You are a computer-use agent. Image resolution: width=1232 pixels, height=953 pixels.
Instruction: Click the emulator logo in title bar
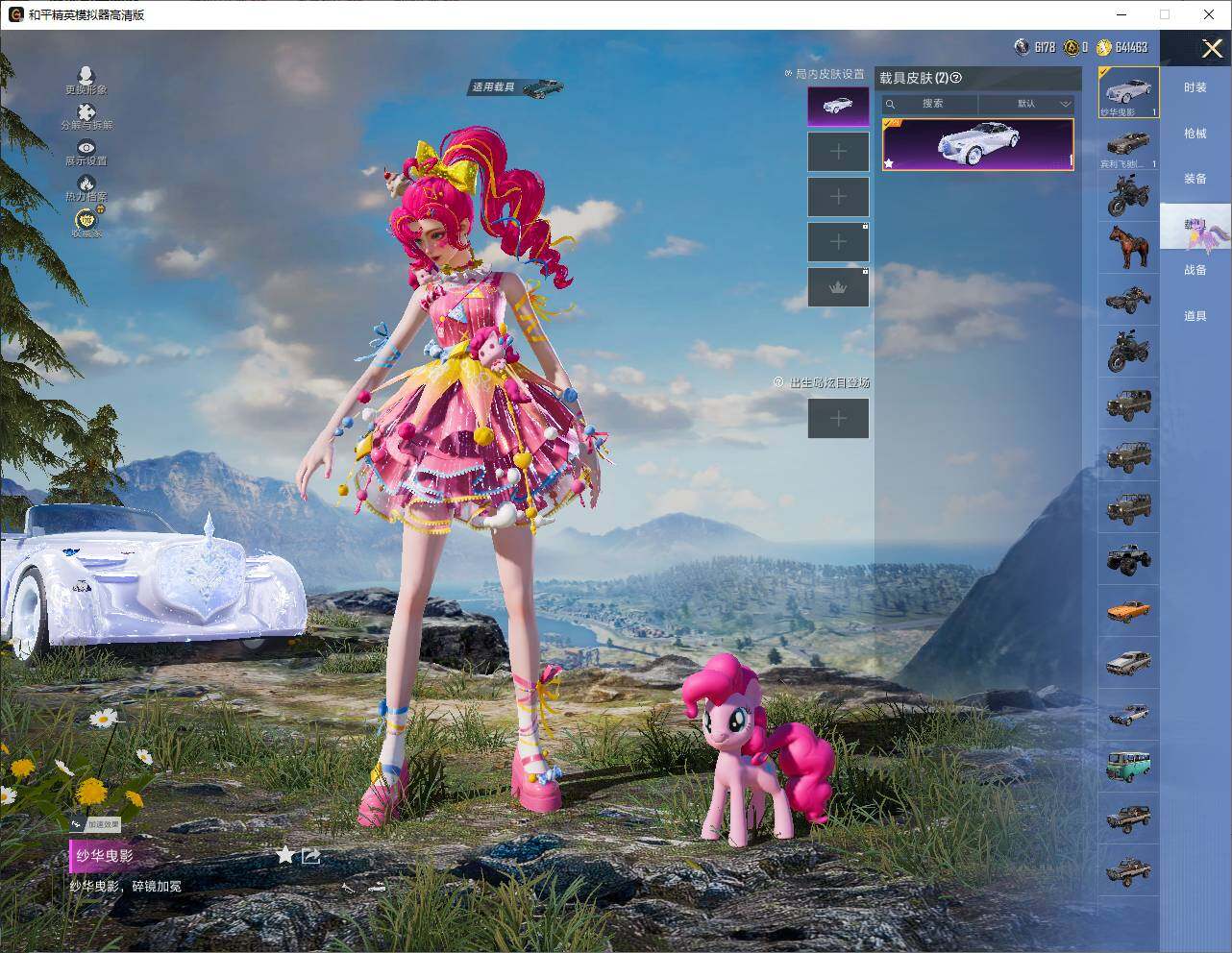pos(15,14)
